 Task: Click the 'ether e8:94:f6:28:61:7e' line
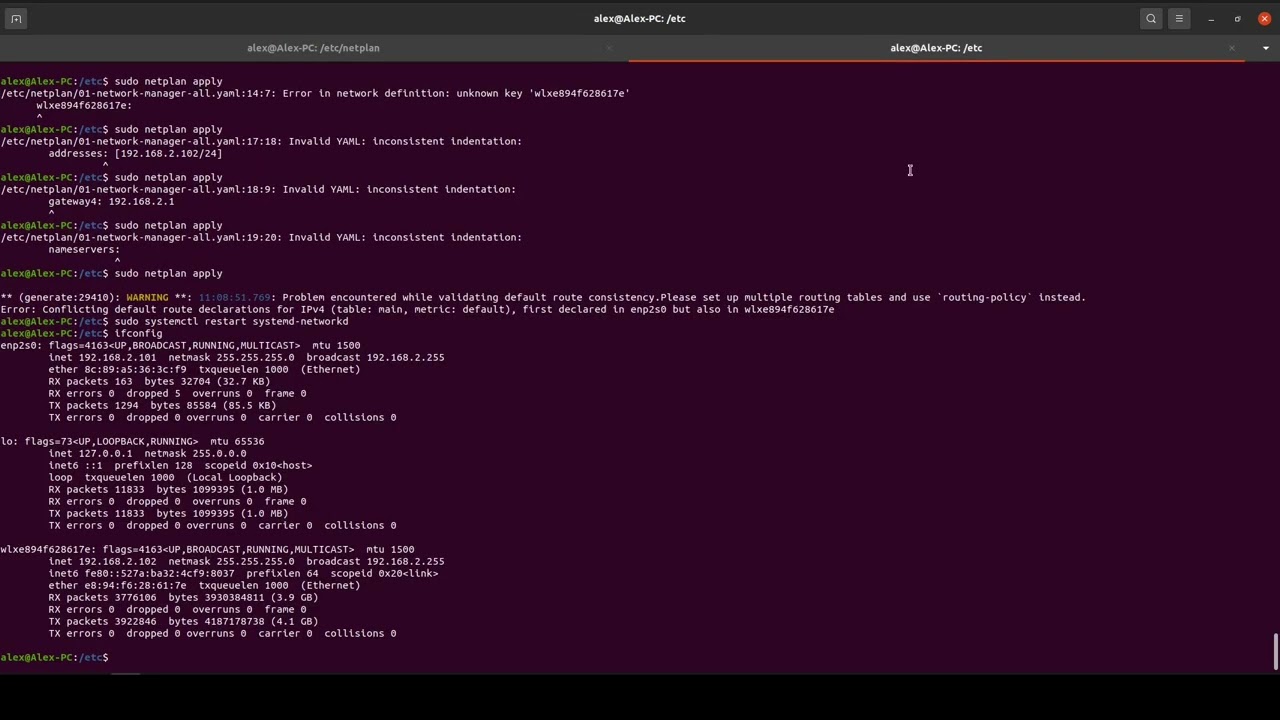click(204, 585)
